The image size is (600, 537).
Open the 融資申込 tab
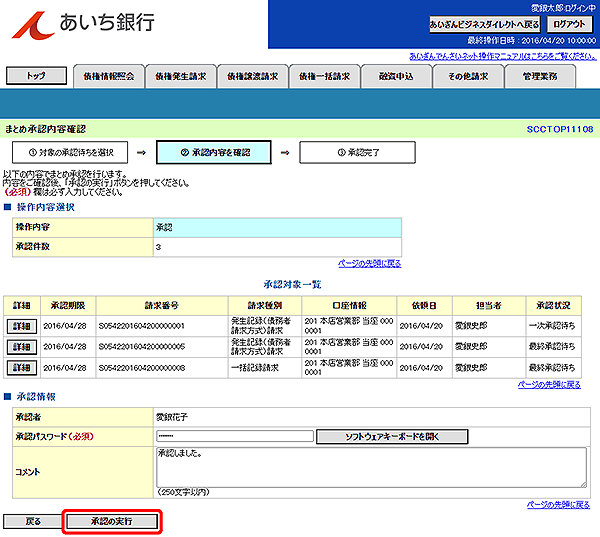(x=396, y=77)
